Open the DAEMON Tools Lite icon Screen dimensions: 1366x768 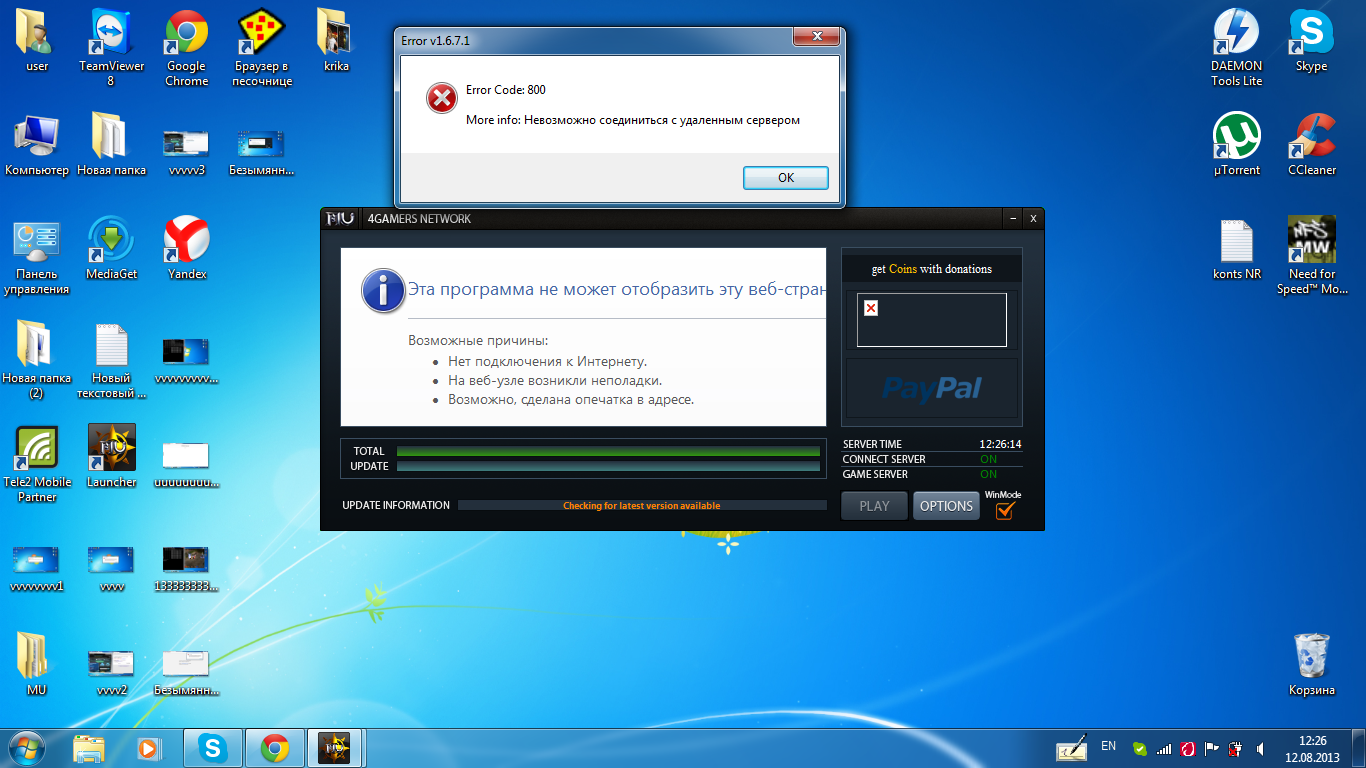(1236, 34)
